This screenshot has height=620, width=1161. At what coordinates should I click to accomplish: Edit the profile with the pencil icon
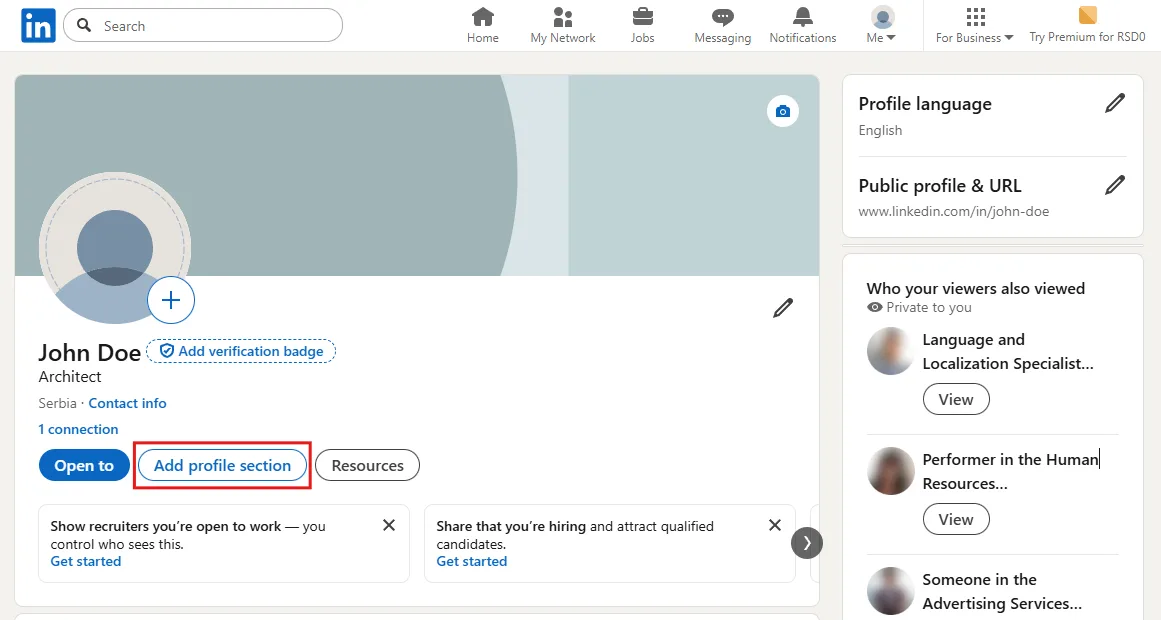[x=783, y=308]
